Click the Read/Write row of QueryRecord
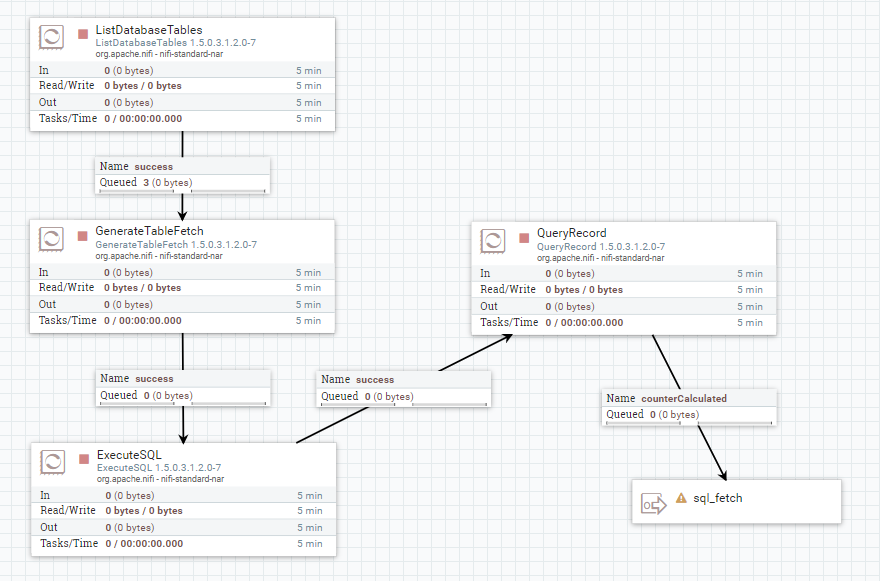 (624, 290)
